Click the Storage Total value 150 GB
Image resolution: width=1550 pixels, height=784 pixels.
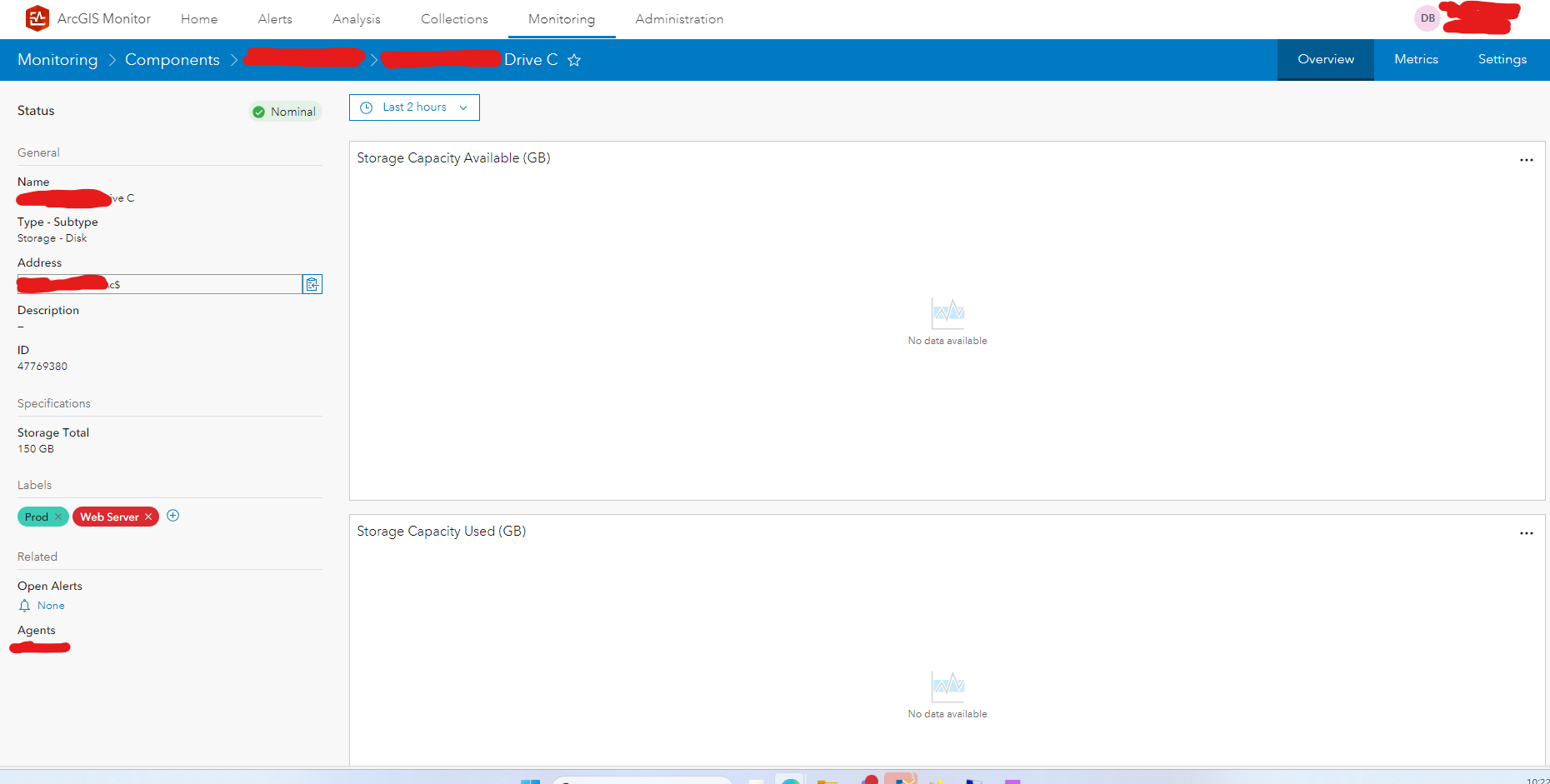tap(36, 449)
